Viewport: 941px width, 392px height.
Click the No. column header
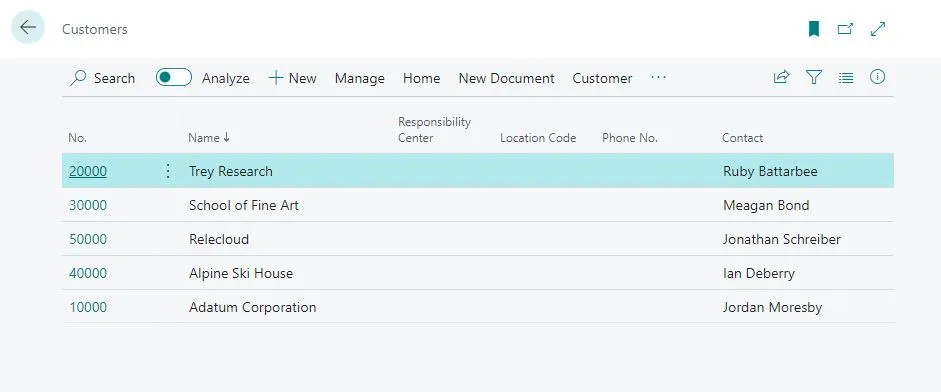(77, 138)
